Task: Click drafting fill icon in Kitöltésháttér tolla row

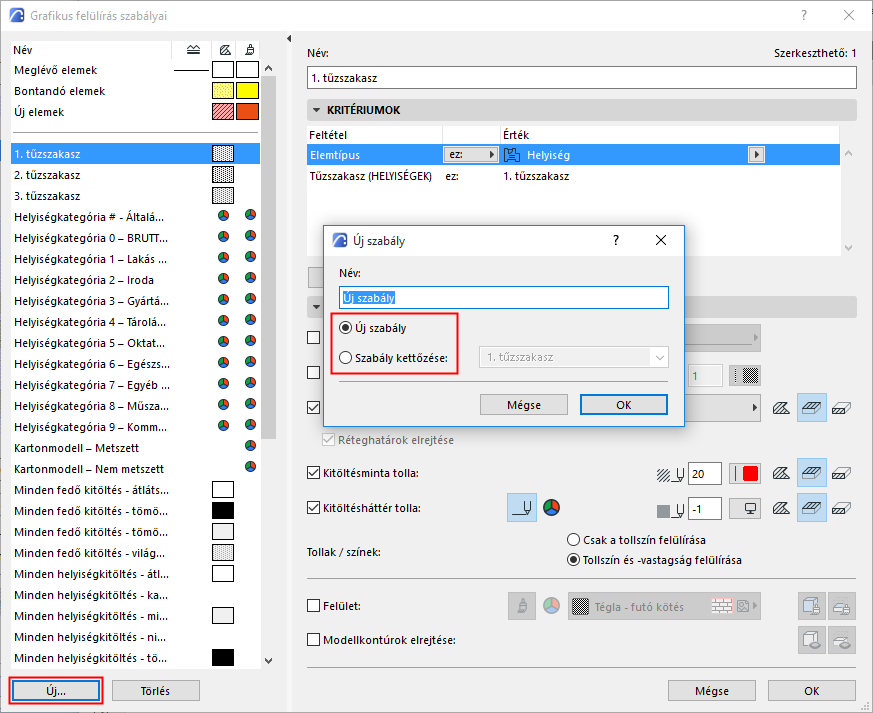Action: (x=841, y=508)
